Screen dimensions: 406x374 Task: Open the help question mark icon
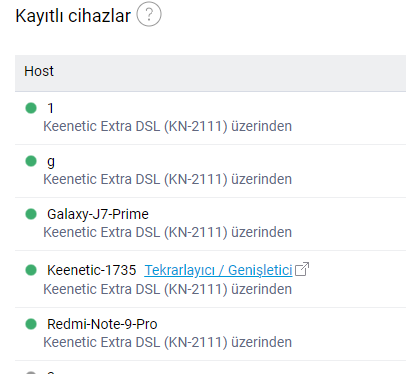coord(149,14)
